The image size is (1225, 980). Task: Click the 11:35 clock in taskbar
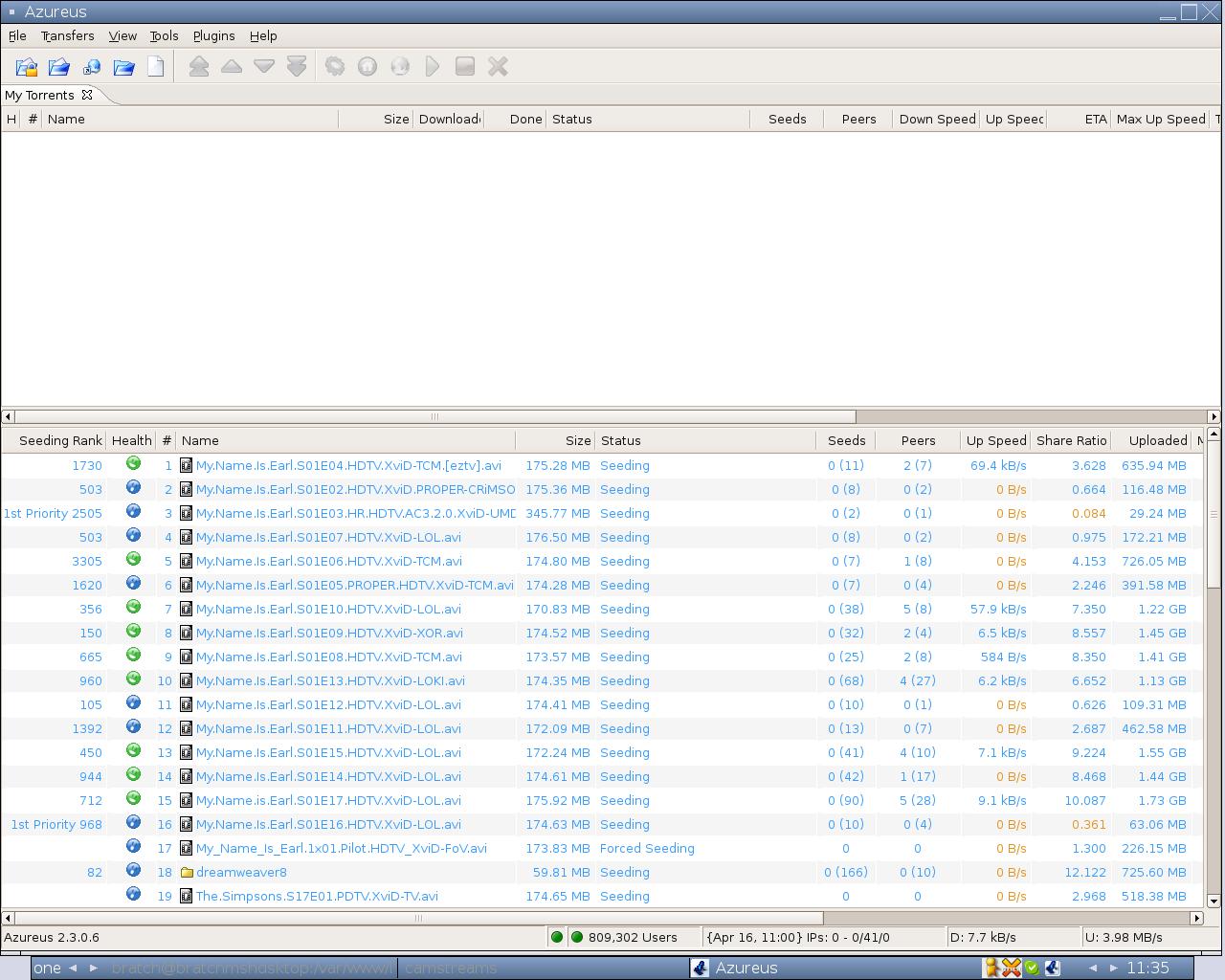[x=1147, y=968]
